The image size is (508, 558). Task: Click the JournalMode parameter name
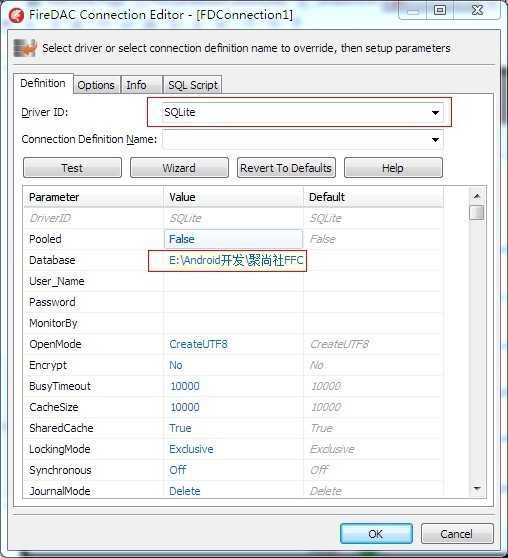click(59, 491)
